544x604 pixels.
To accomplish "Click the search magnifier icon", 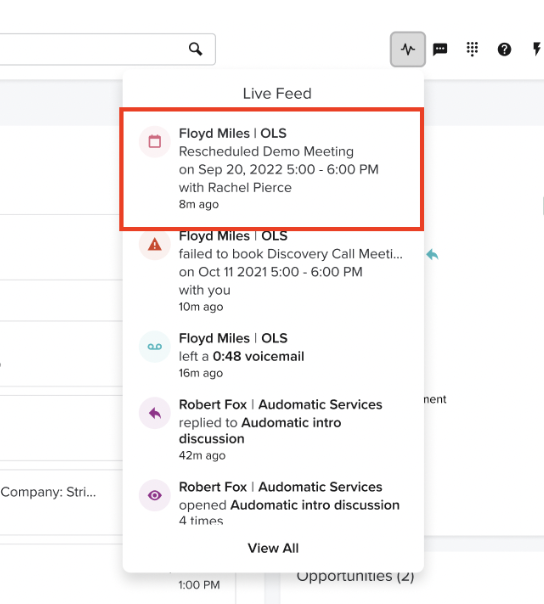I will coord(195,49).
